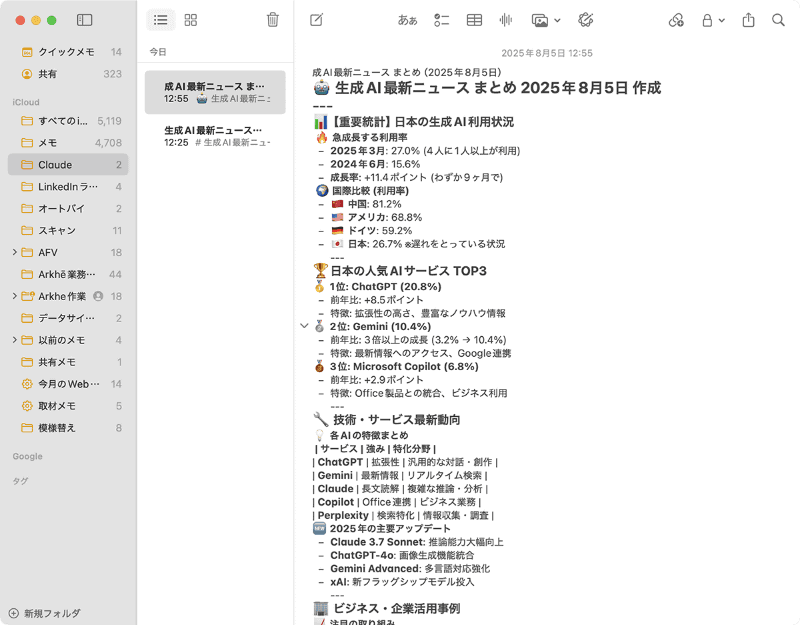Image resolution: width=800 pixels, height=625 pixels.
Task: Open the LinkedIn folder
Action: pos(68,187)
